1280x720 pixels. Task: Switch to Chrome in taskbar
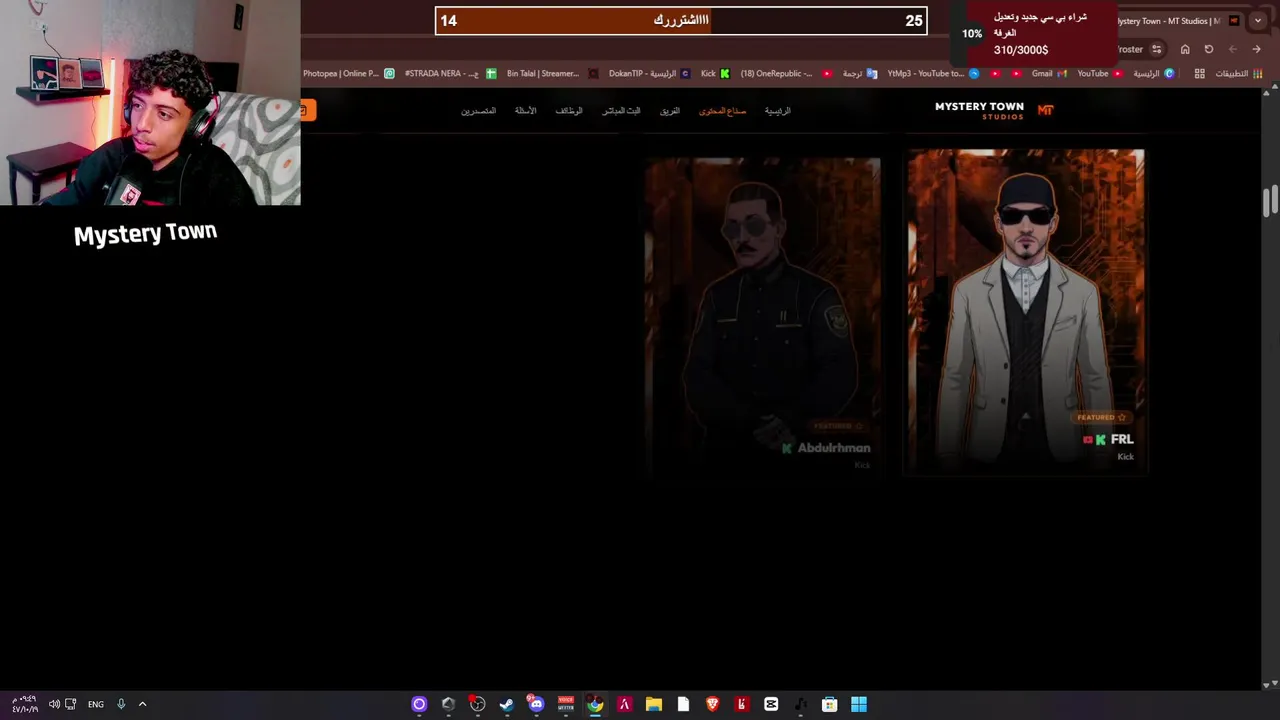(x=595, y=704)
